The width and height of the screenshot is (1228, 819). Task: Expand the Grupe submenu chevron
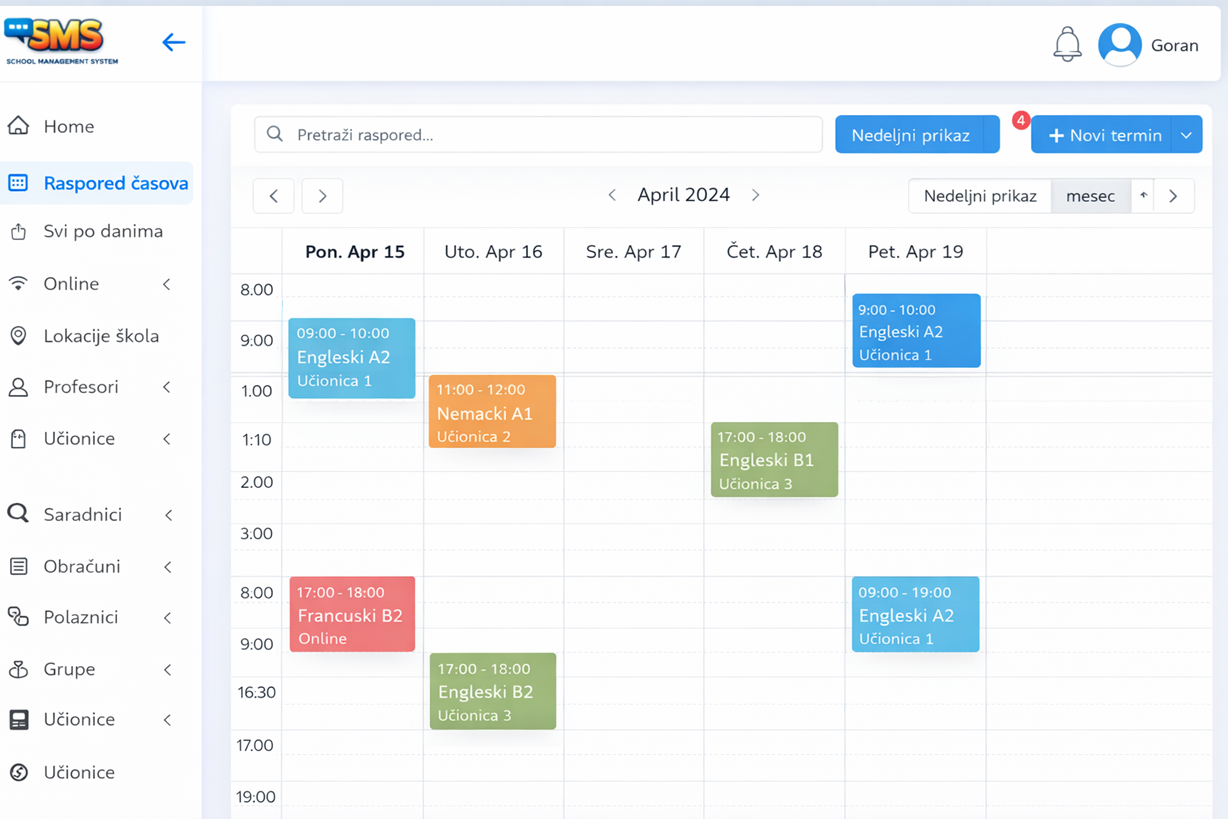(167, 669)
